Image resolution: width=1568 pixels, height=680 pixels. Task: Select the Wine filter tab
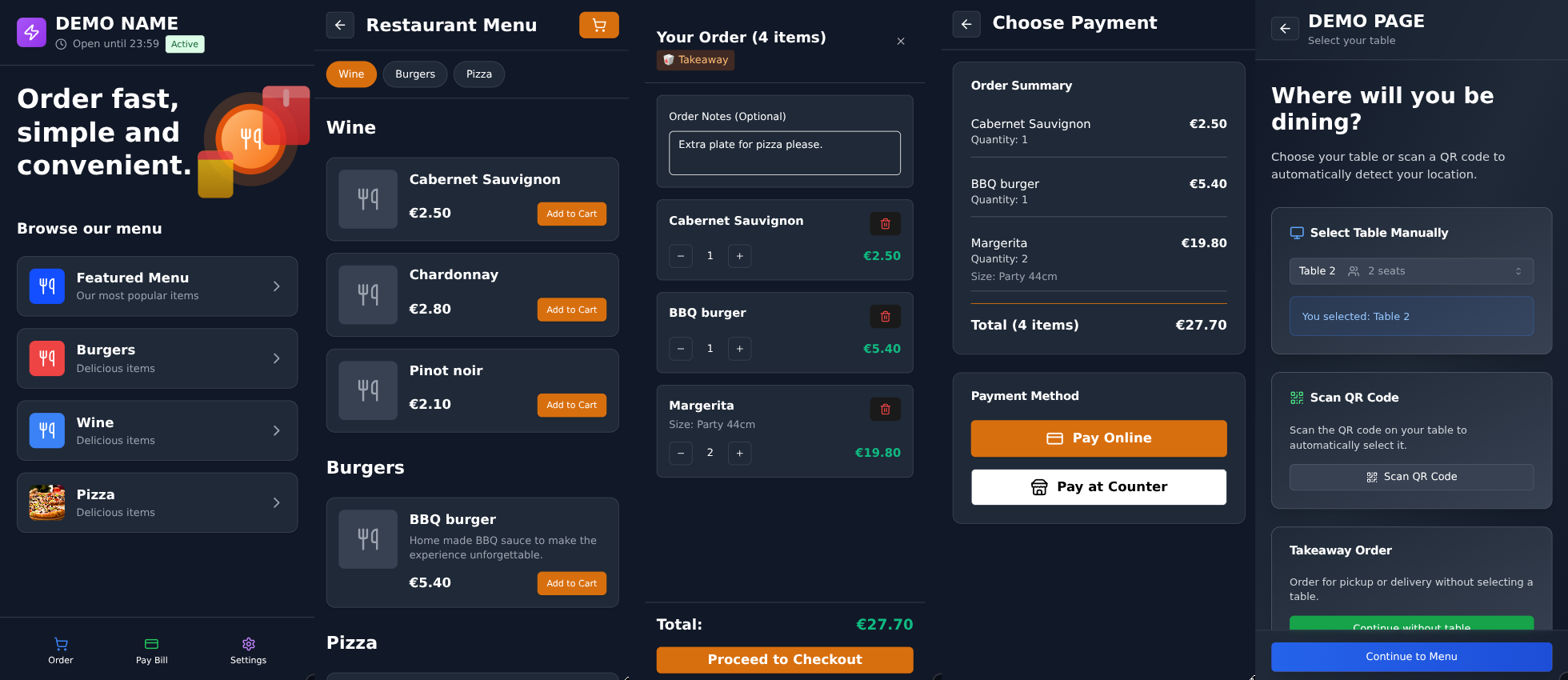click(x=351, y=74)
